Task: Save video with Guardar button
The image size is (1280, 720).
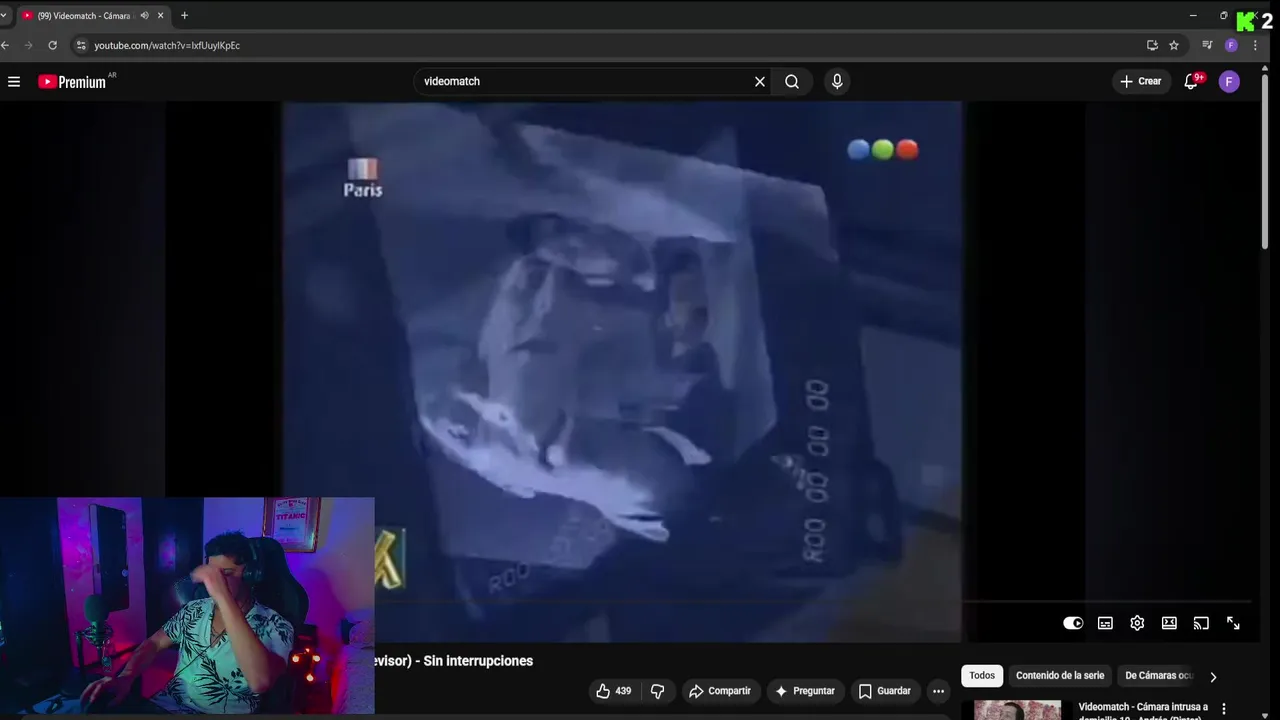Action: [885, 691]
